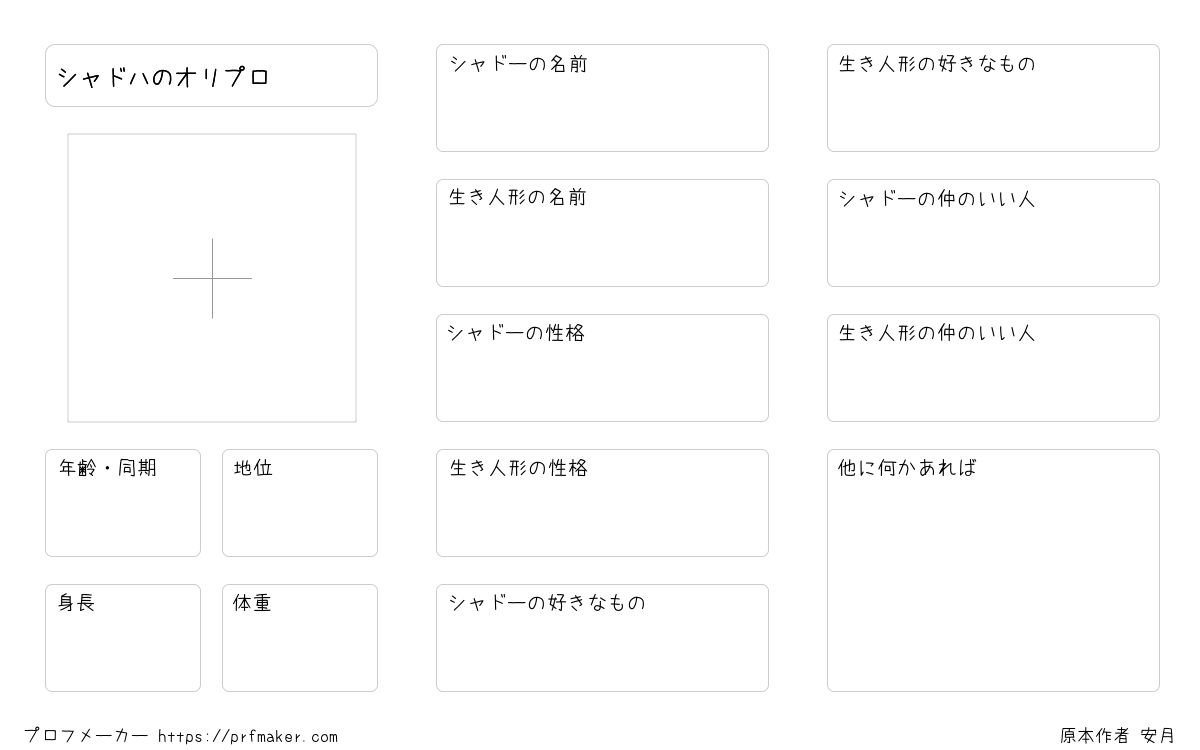Select the 生き人形の仲のいい人 box
This screenshot has width=1200, height=750.
tap(993, 368)
